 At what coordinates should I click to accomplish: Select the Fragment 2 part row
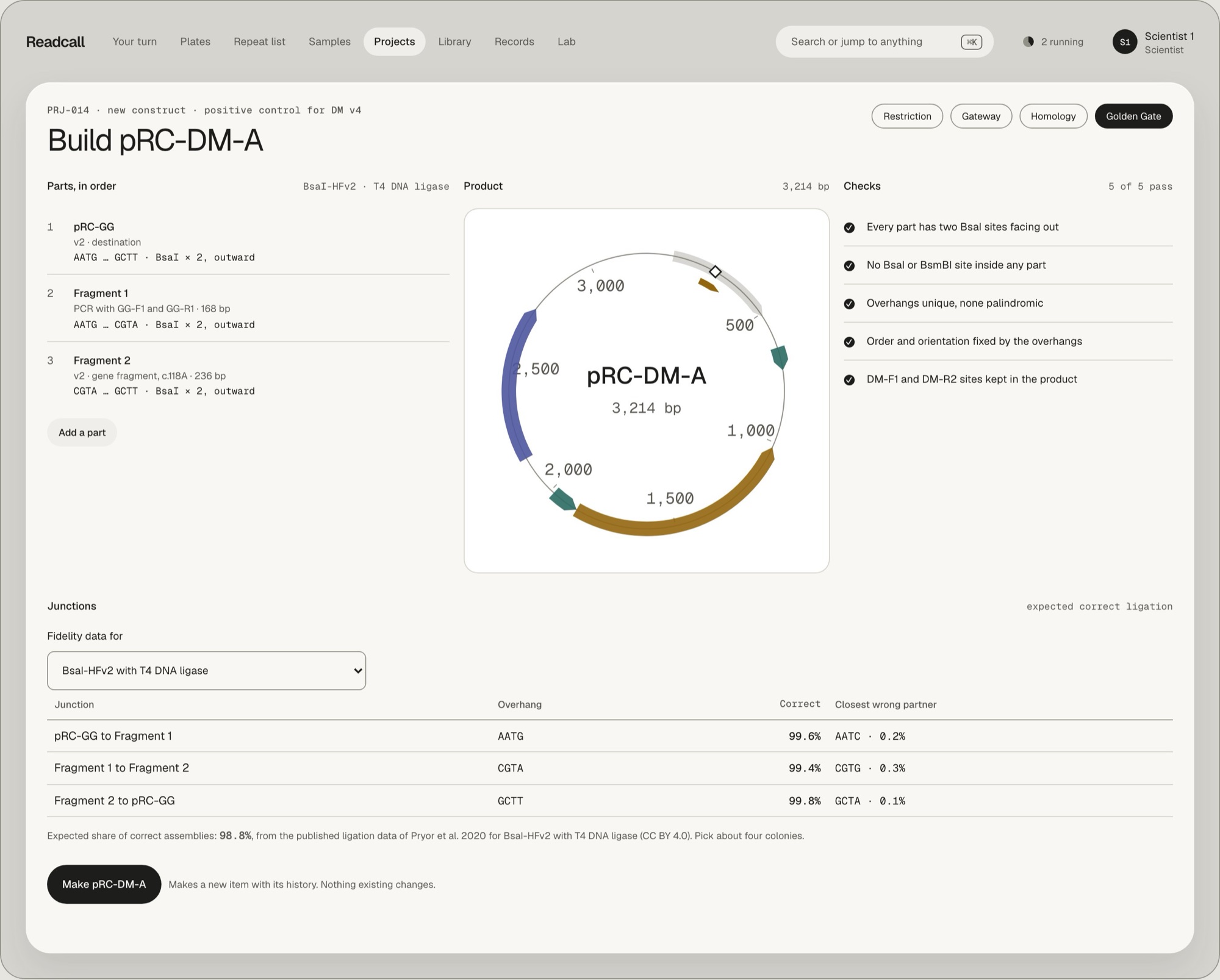coord(248,375)
